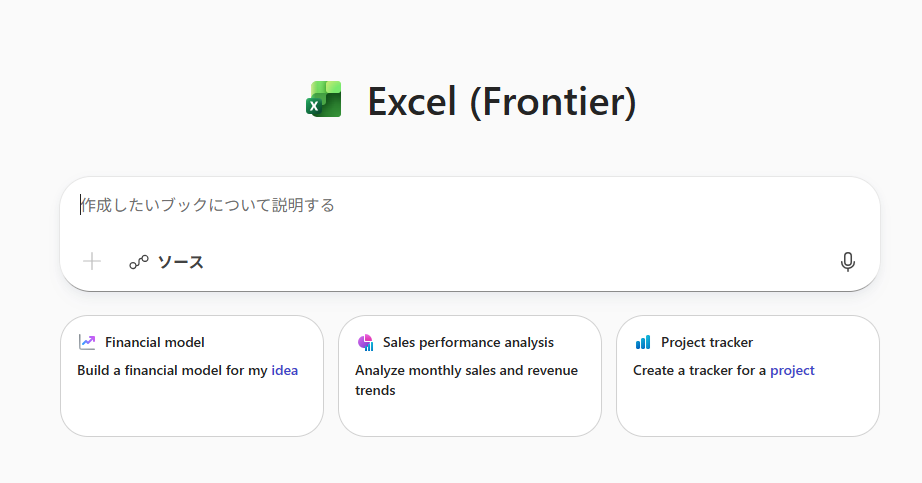Click the highlighted "project" placeholder word
The width and height of the screenshot is (922, 483).
792,370
